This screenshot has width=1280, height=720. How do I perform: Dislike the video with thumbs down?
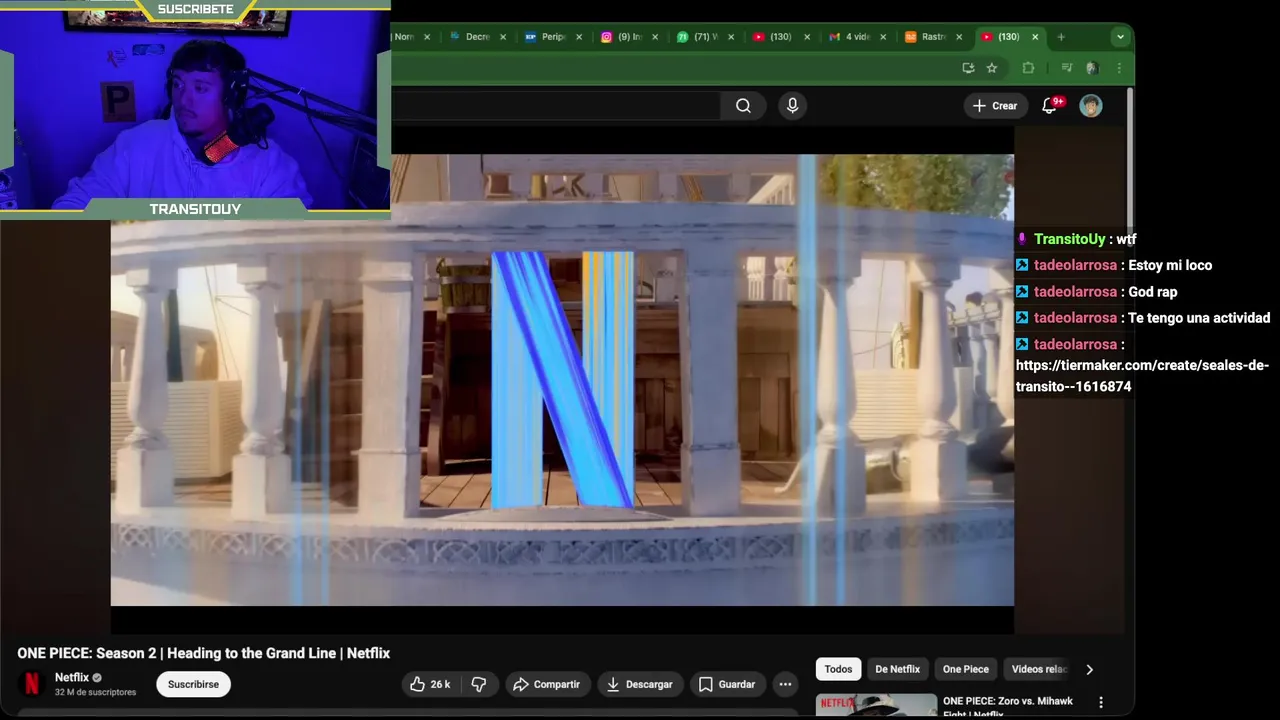tap(479, 684)
